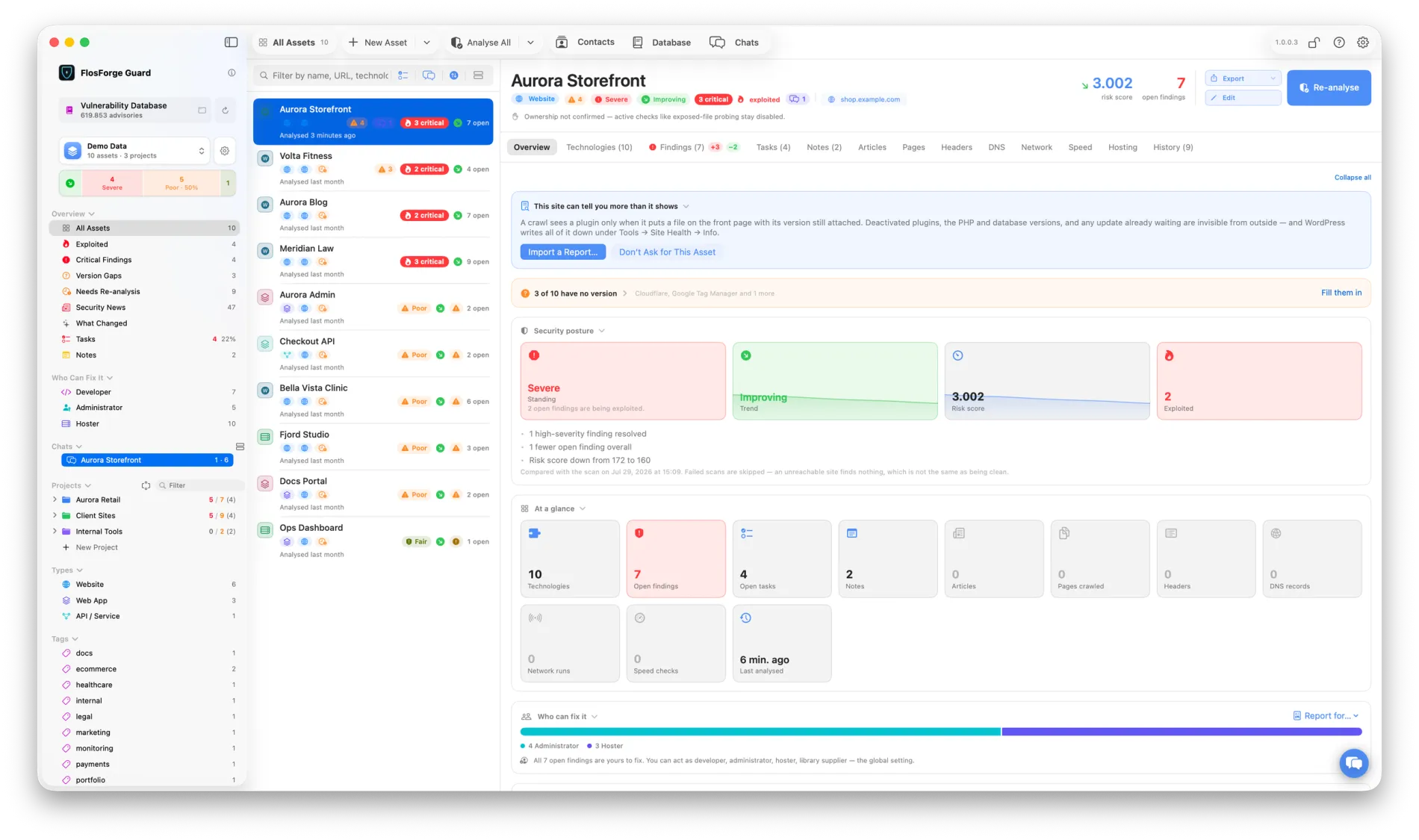Screen dimensions: 1419x840
Task: Switch to the Technologies (10) tab
Action: [599, 147]
